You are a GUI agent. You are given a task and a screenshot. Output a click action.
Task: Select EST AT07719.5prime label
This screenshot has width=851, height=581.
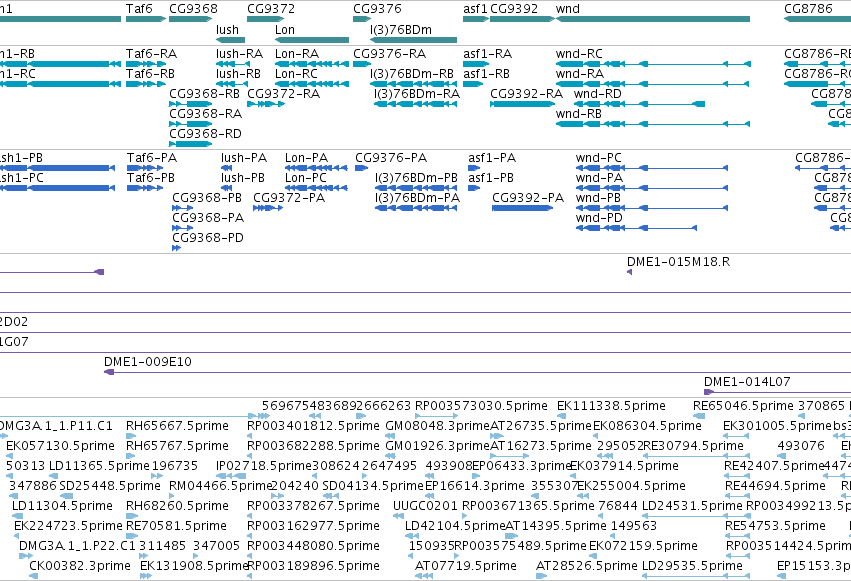466,566
